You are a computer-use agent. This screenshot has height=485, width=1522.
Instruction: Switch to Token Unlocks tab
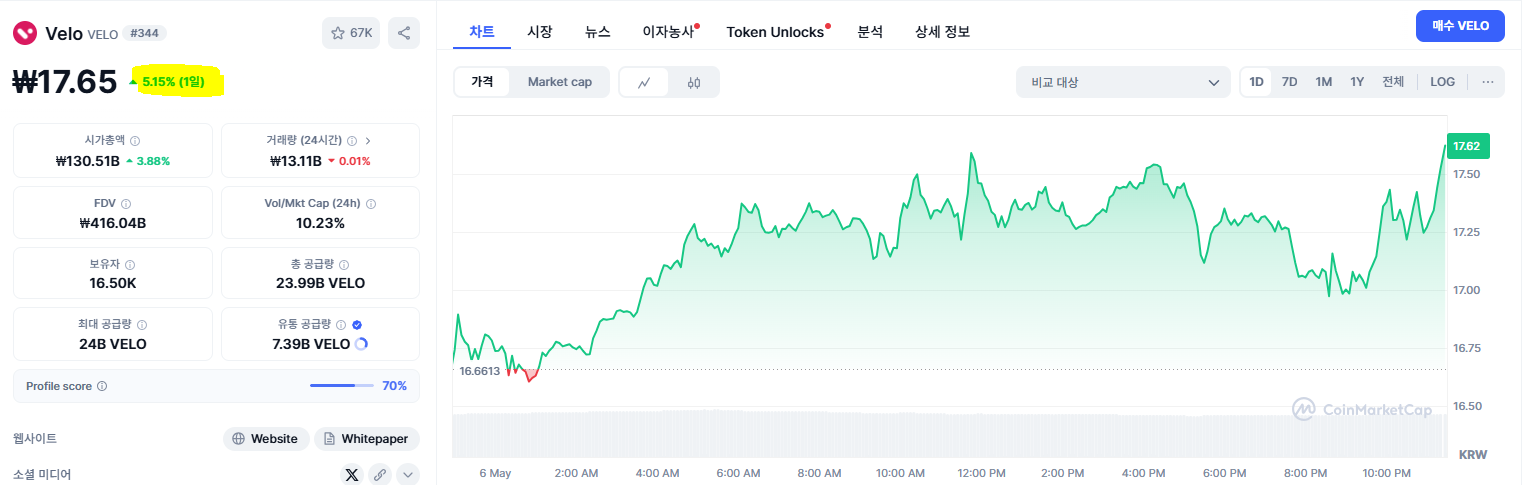tap(777, 31)
